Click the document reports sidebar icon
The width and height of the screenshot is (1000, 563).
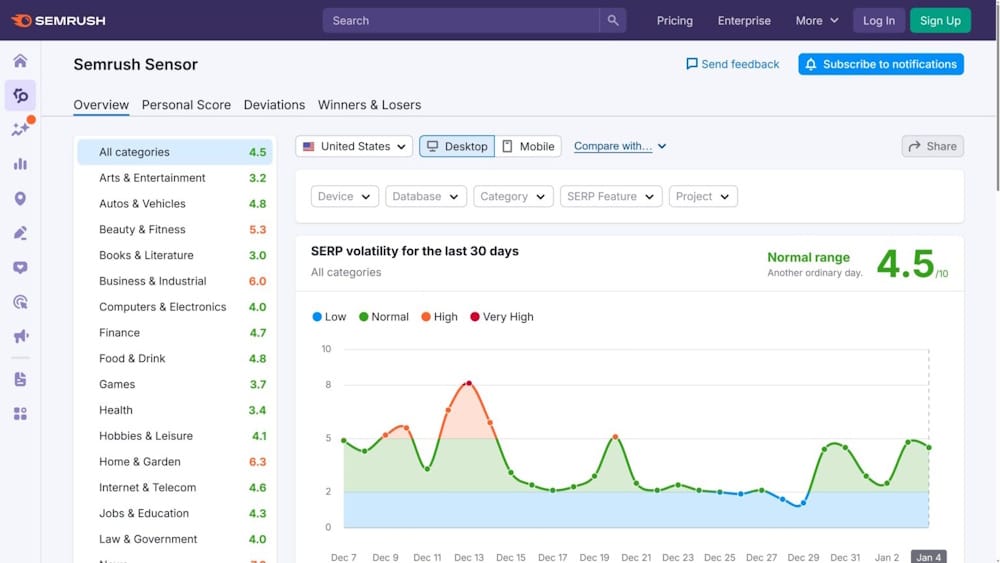click(20, 380)
